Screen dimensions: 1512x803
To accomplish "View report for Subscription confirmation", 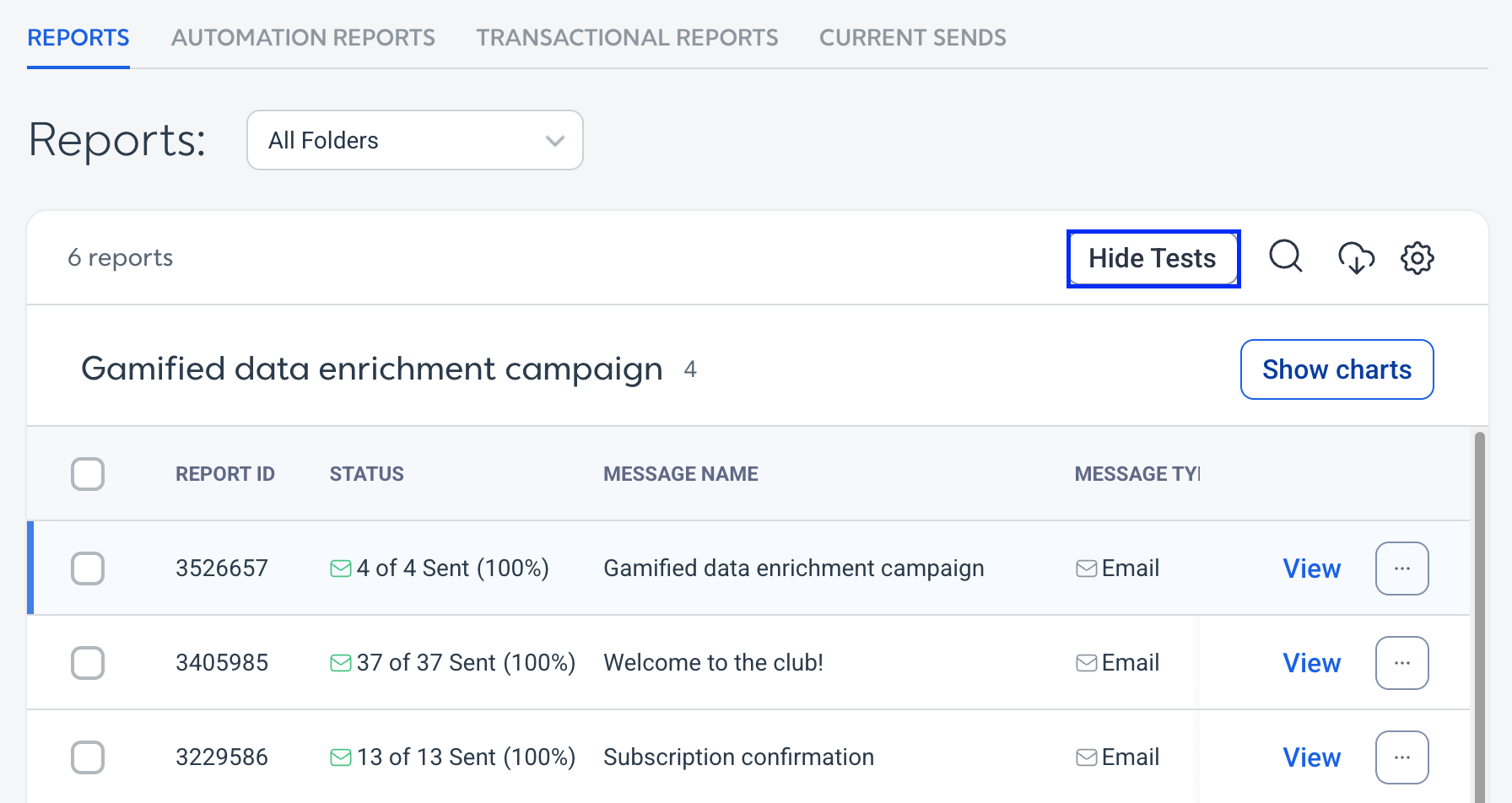I will pos(1312,757).
